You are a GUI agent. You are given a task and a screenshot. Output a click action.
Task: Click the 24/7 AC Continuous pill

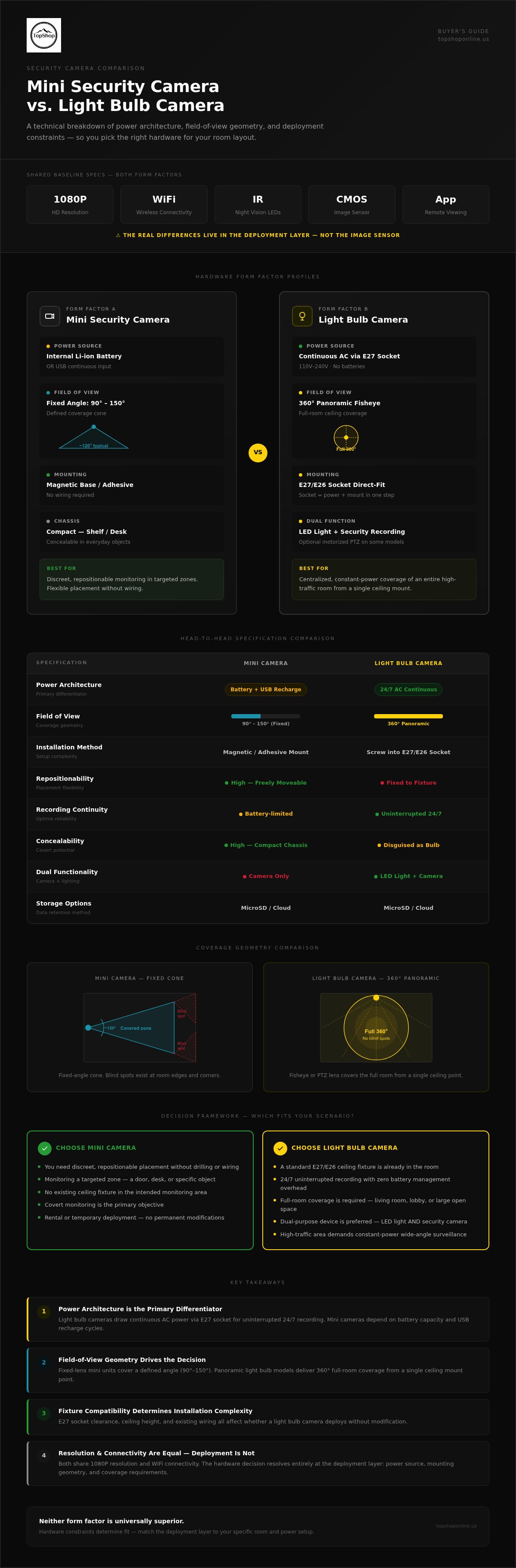(x=408, y=690)
